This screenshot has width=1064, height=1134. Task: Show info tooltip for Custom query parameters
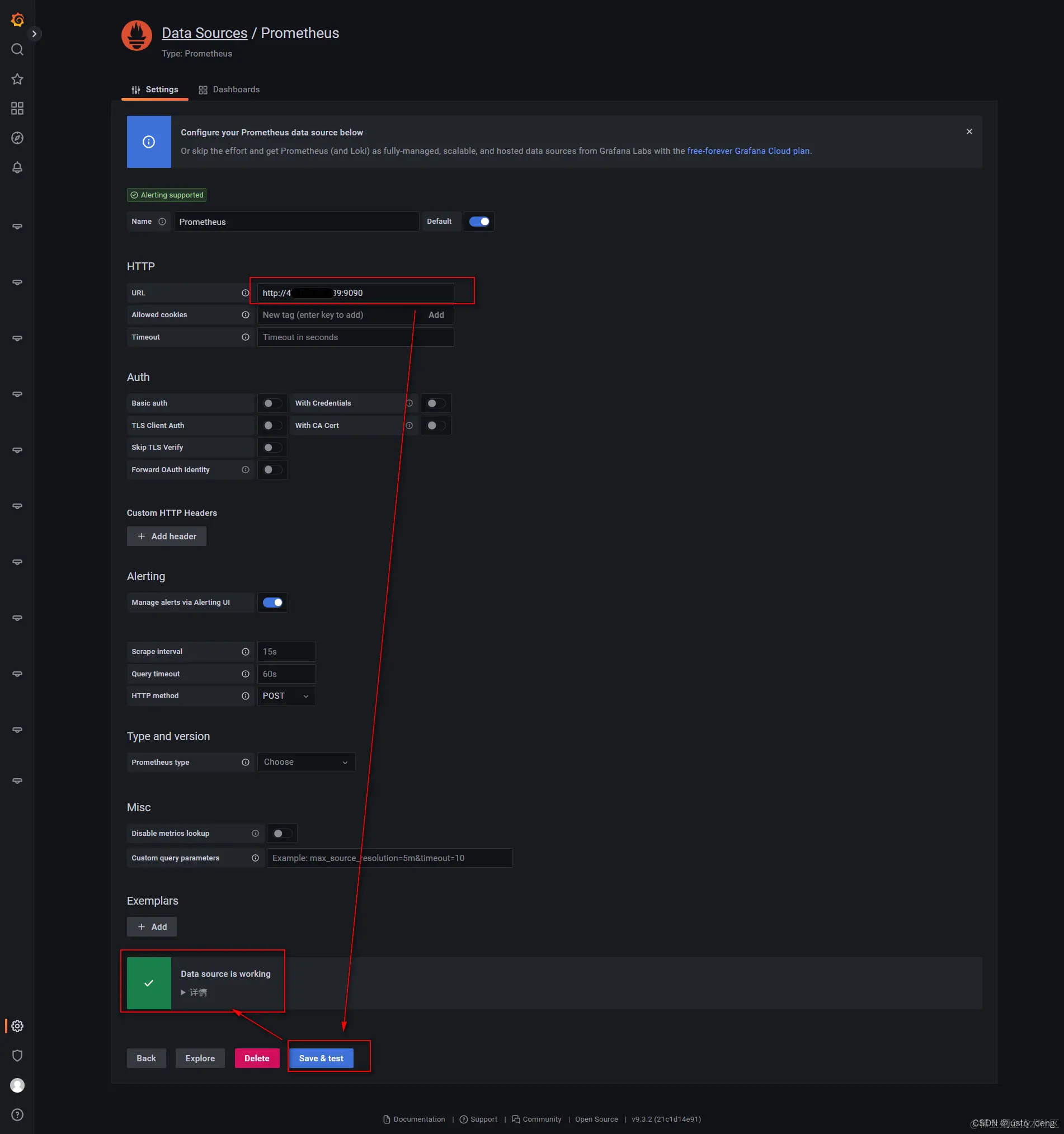coord(255,858)
